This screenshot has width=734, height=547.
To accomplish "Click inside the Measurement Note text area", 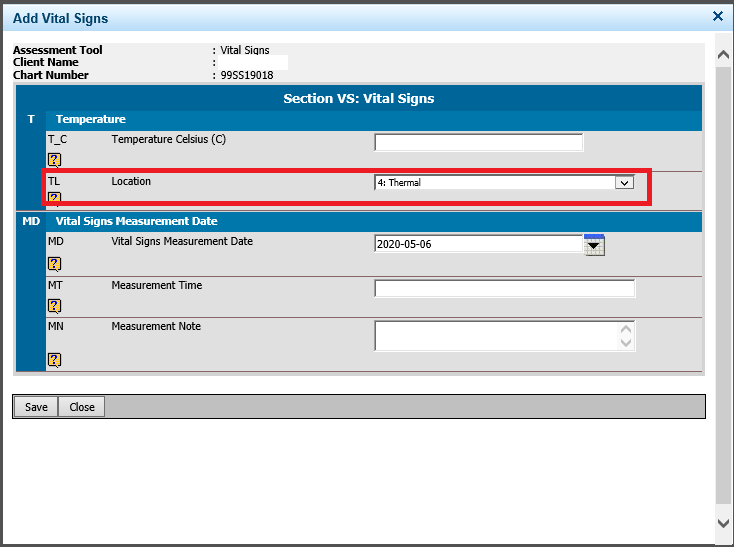I will 495,336.
